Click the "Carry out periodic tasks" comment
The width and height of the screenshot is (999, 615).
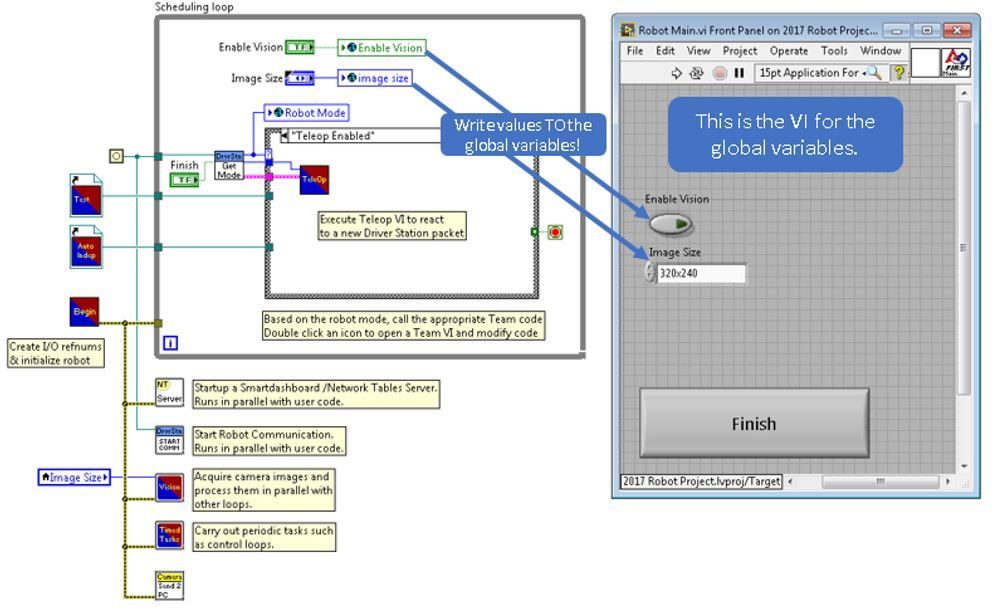[264, 537]
